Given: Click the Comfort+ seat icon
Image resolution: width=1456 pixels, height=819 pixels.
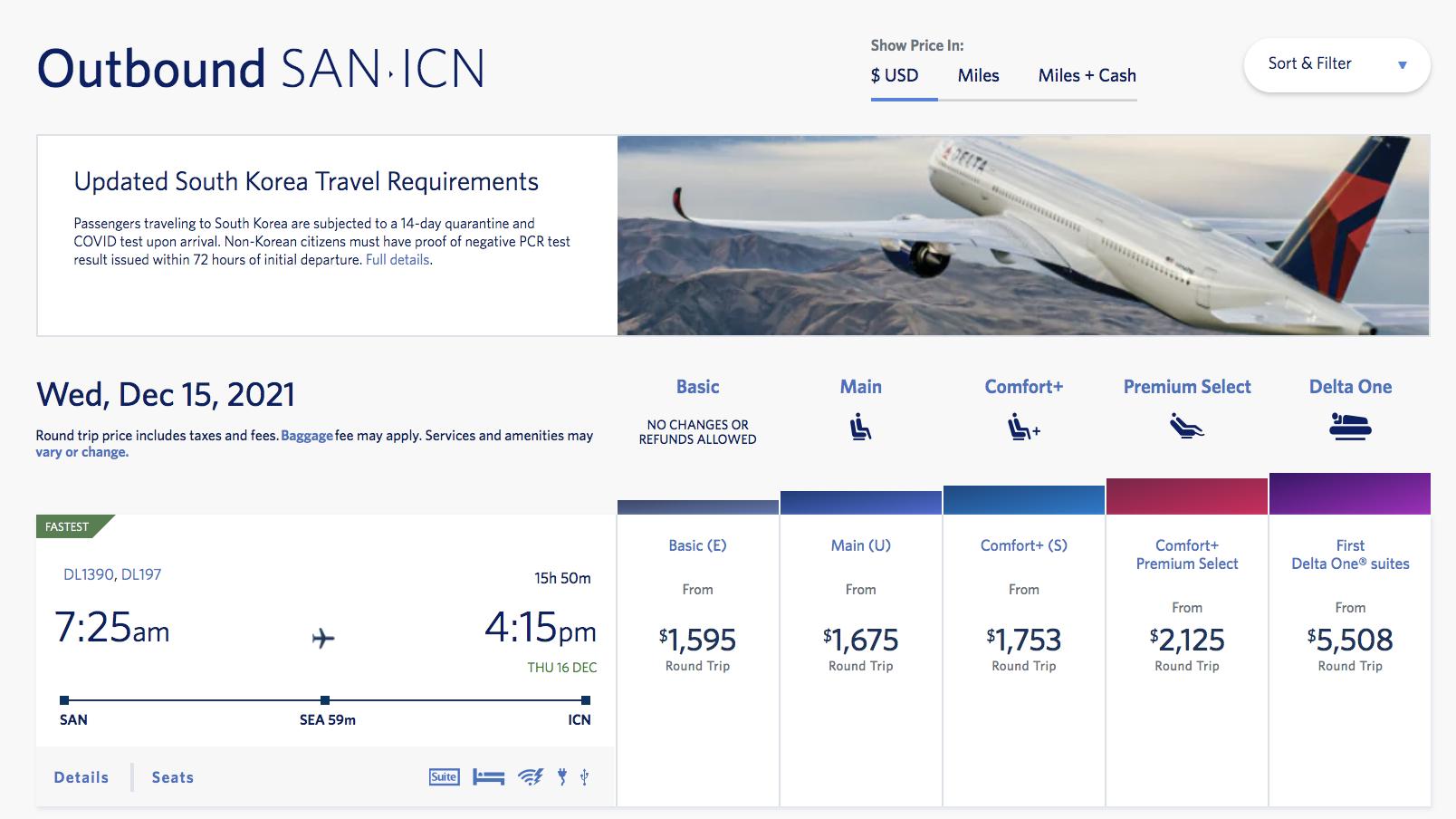Looking at the screenshot, I should [1023, 427].
